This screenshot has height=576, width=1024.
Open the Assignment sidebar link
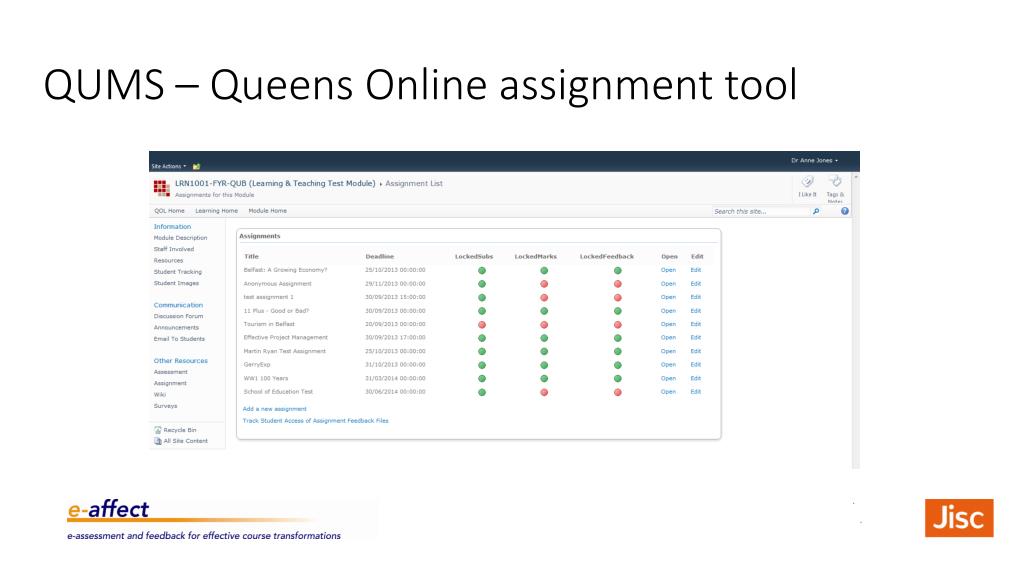tap(170, 383)
